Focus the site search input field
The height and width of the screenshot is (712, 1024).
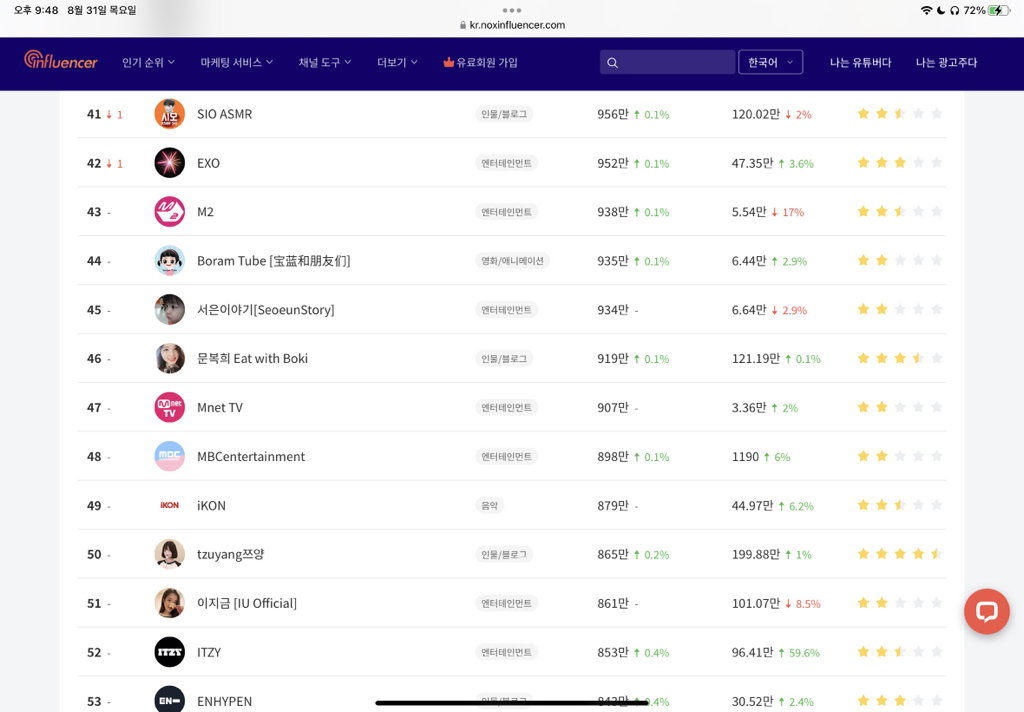pyautogui.click(x=667, y=62)
